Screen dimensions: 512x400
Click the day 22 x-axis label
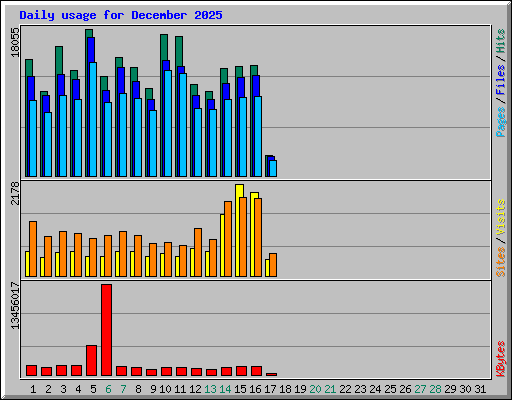pyautogui.click(x=345, y=389)
